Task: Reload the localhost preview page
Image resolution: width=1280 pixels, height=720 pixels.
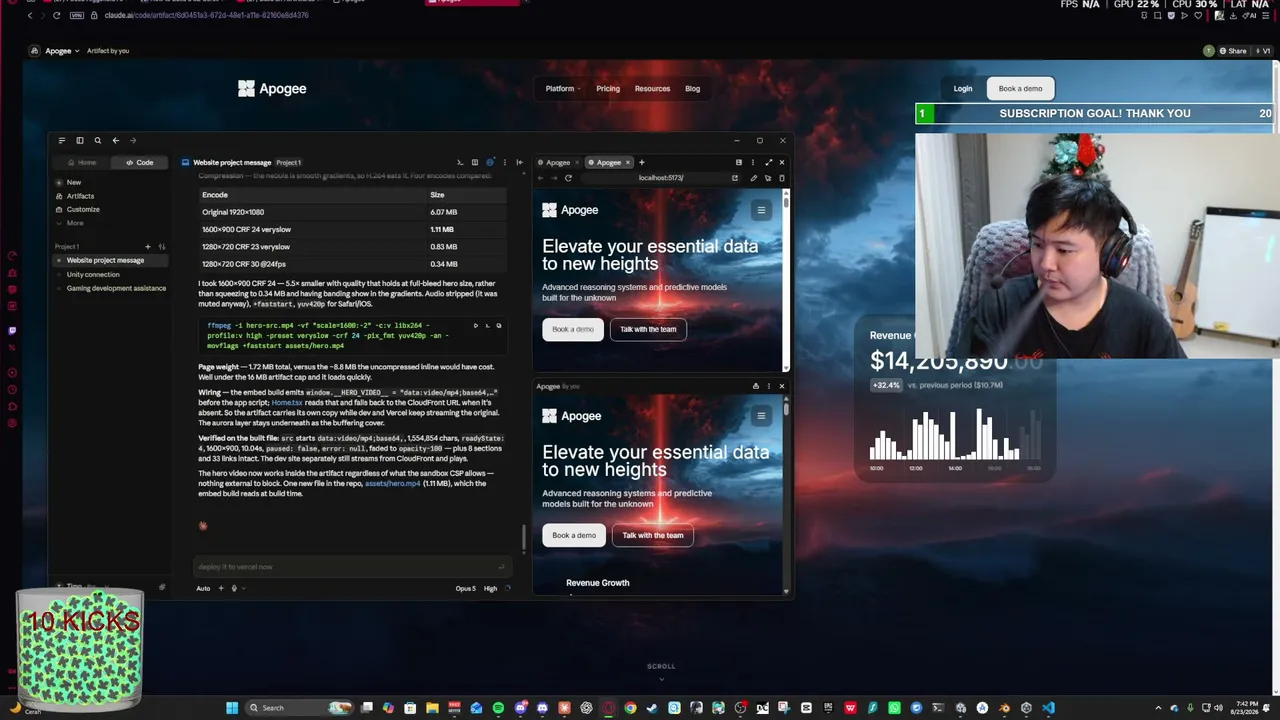Action: [568, 178]
